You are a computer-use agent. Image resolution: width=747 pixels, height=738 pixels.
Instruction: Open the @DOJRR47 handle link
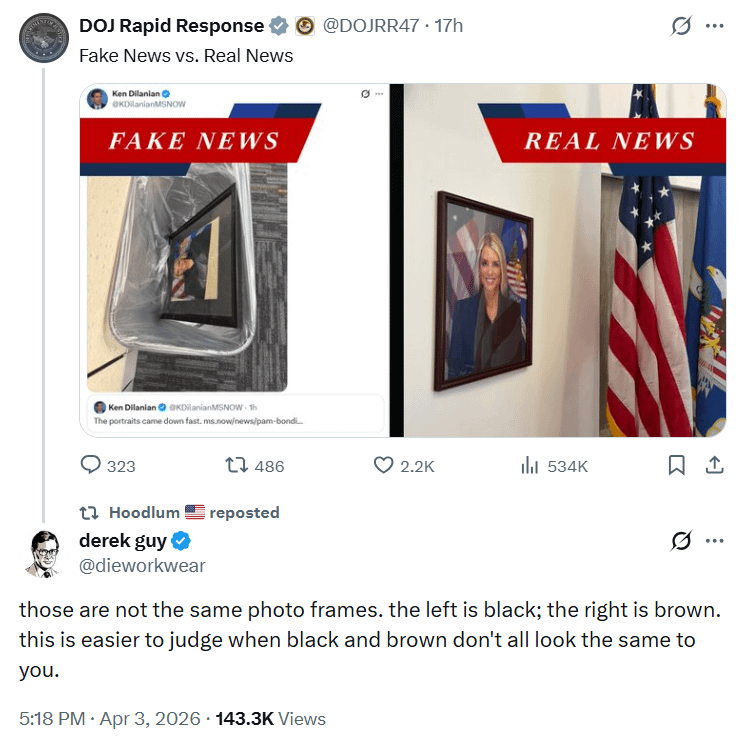(371, 26)
